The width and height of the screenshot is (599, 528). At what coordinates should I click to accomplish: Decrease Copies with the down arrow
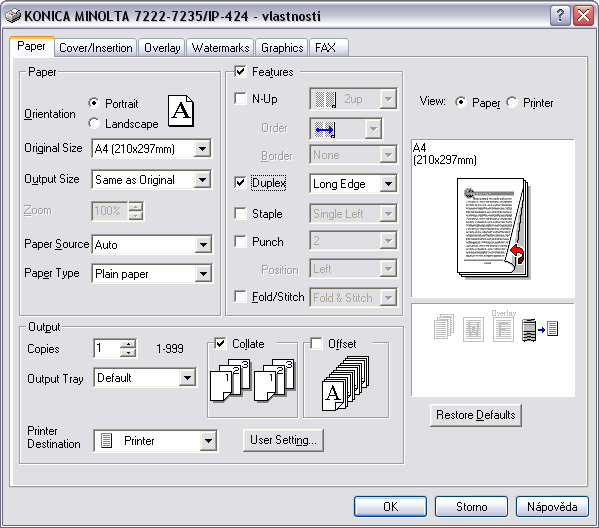[x=128, y=353]
